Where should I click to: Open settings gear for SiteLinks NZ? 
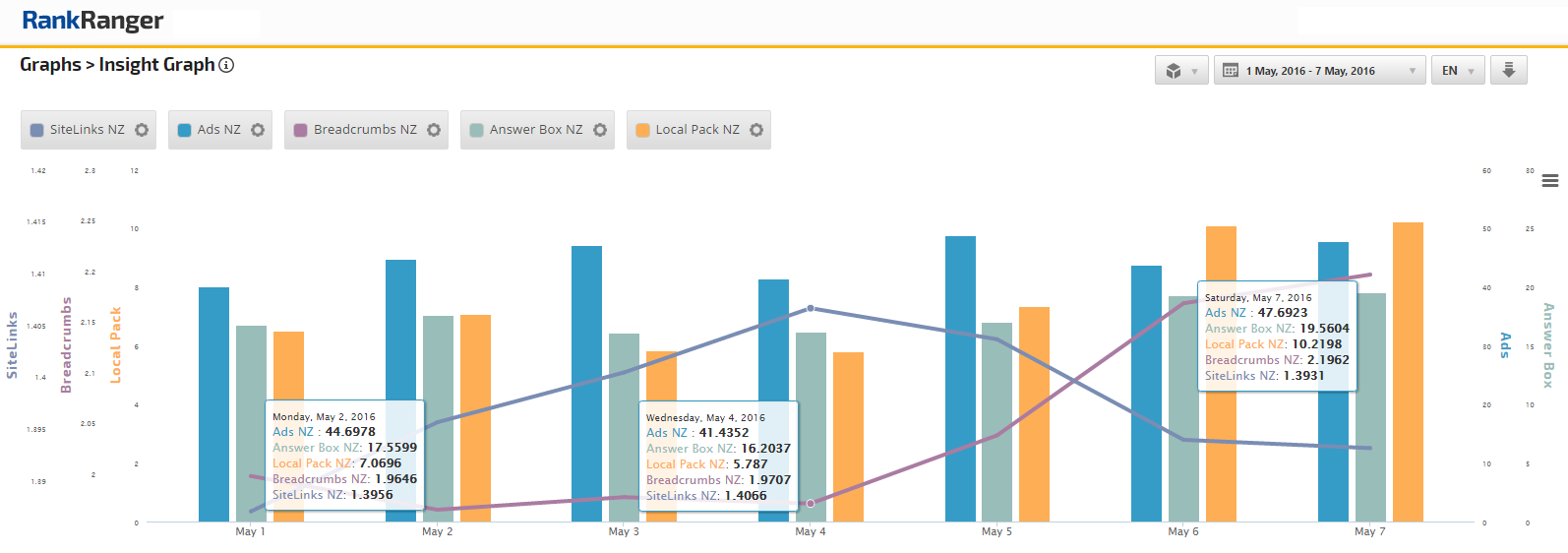point(142,130)
